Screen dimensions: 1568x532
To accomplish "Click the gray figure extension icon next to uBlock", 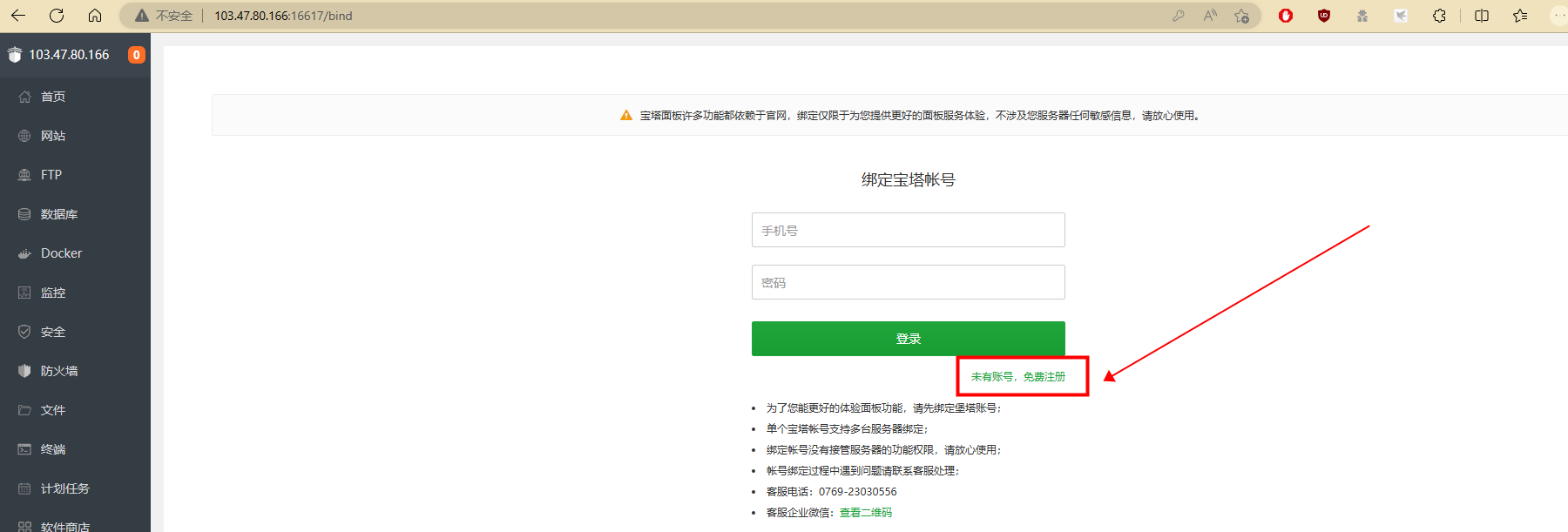I will 1362,16.
